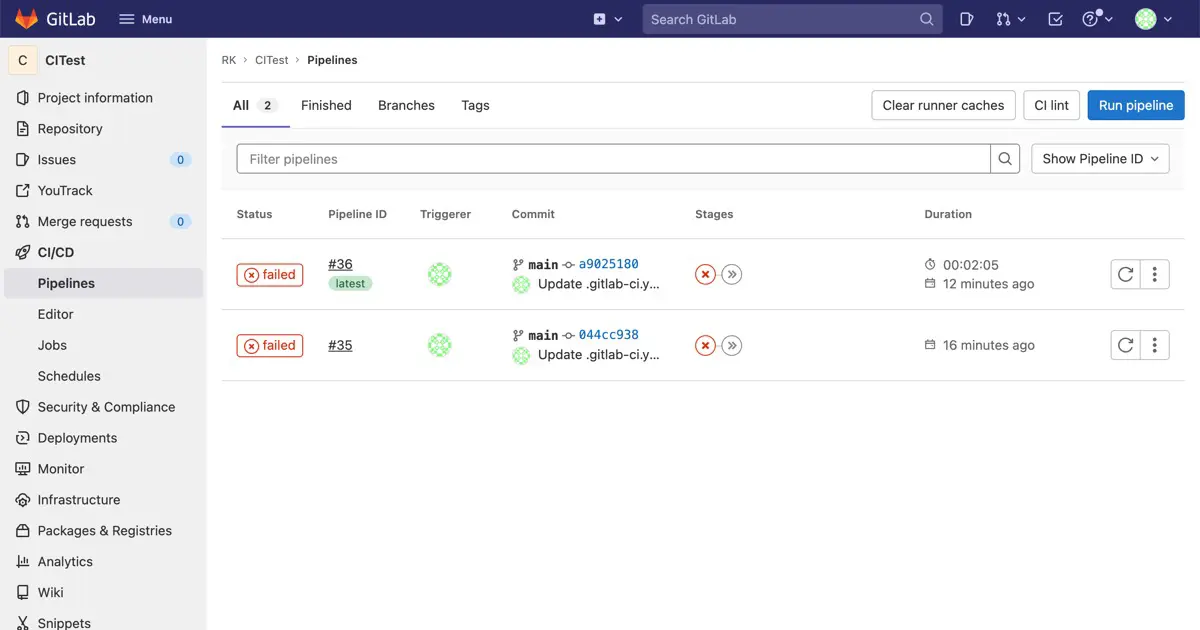Click the Run pipeline button
Image resolution: width=1200 pixels, height=630 pixels.
(x=1136, y=105)
